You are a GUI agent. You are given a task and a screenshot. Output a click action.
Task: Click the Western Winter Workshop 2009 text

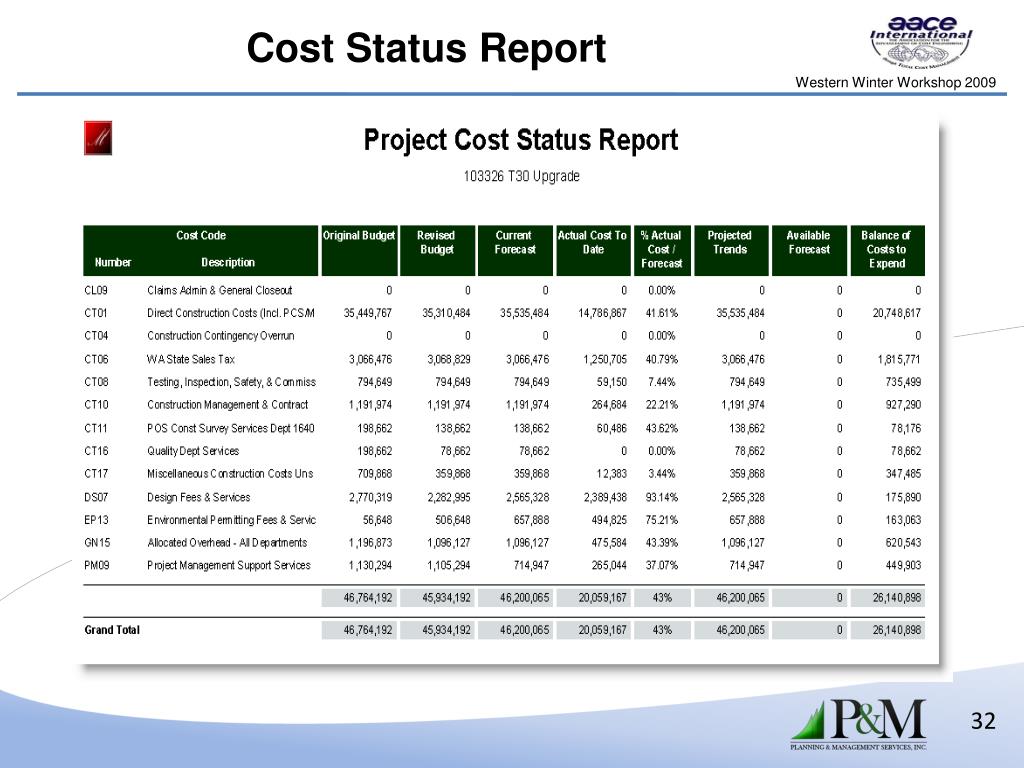coord(895,82)
